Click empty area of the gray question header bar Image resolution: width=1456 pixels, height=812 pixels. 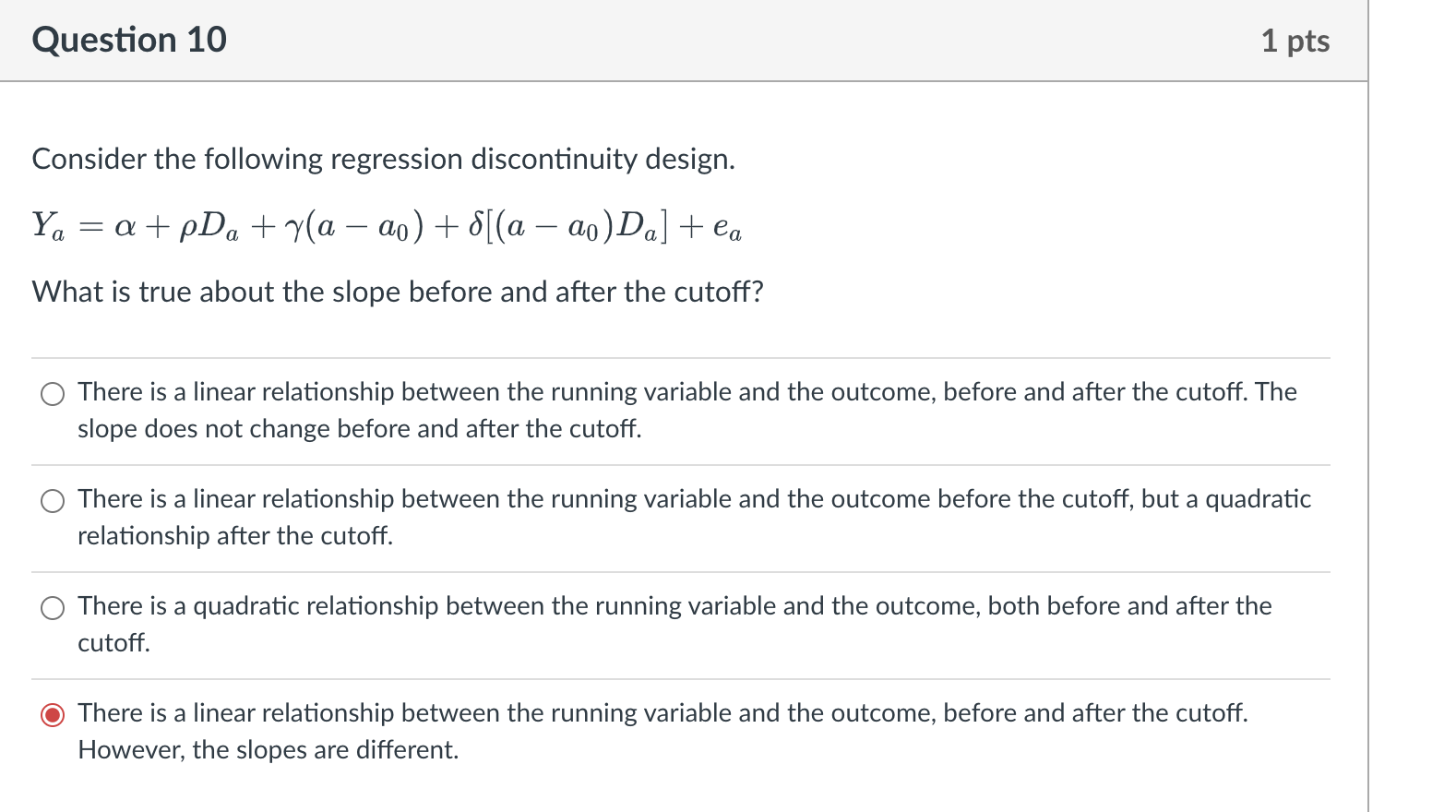click(x=738, y=41)
